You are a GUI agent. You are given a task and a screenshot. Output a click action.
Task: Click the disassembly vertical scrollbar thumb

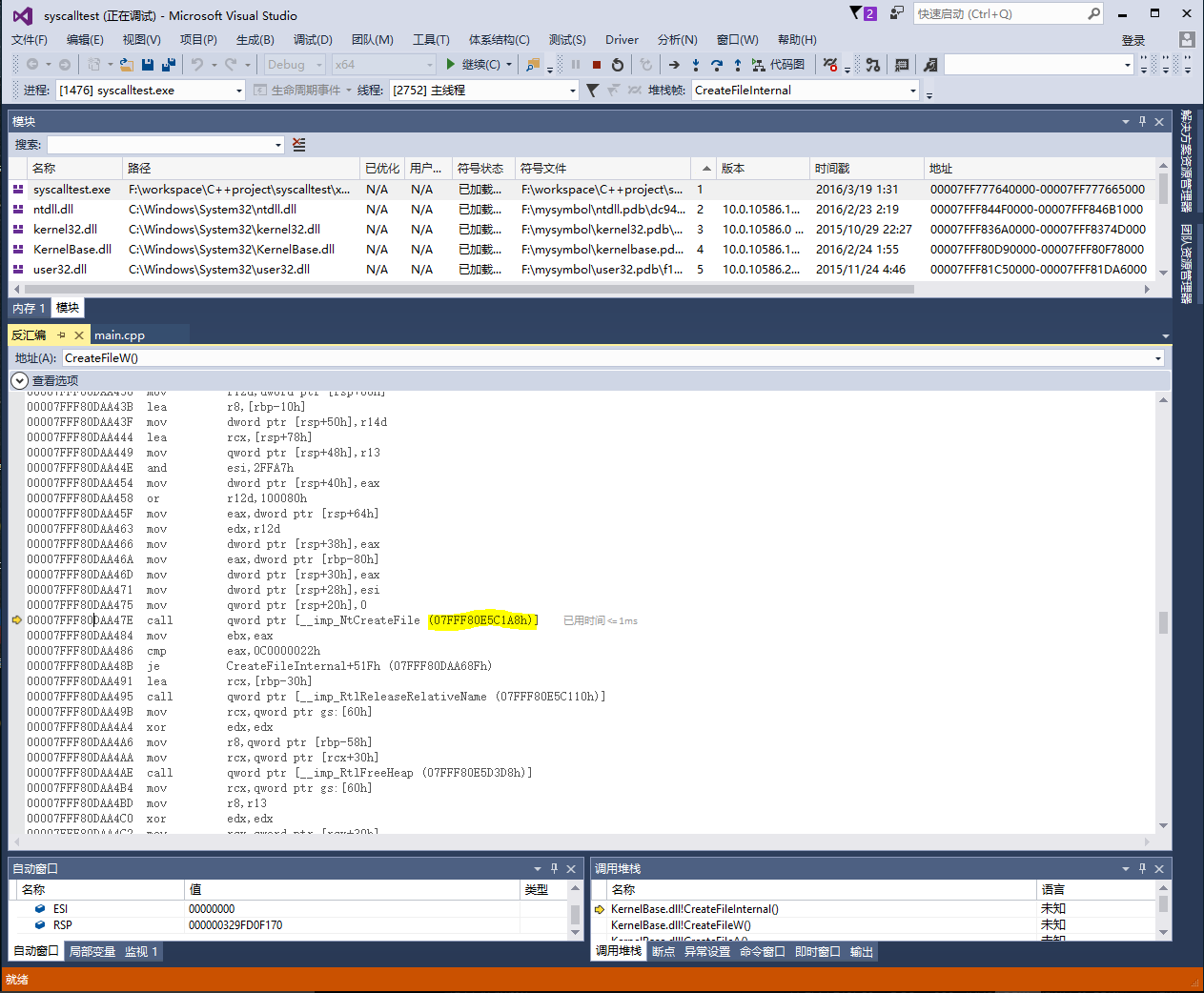(x=1163, y=622)
